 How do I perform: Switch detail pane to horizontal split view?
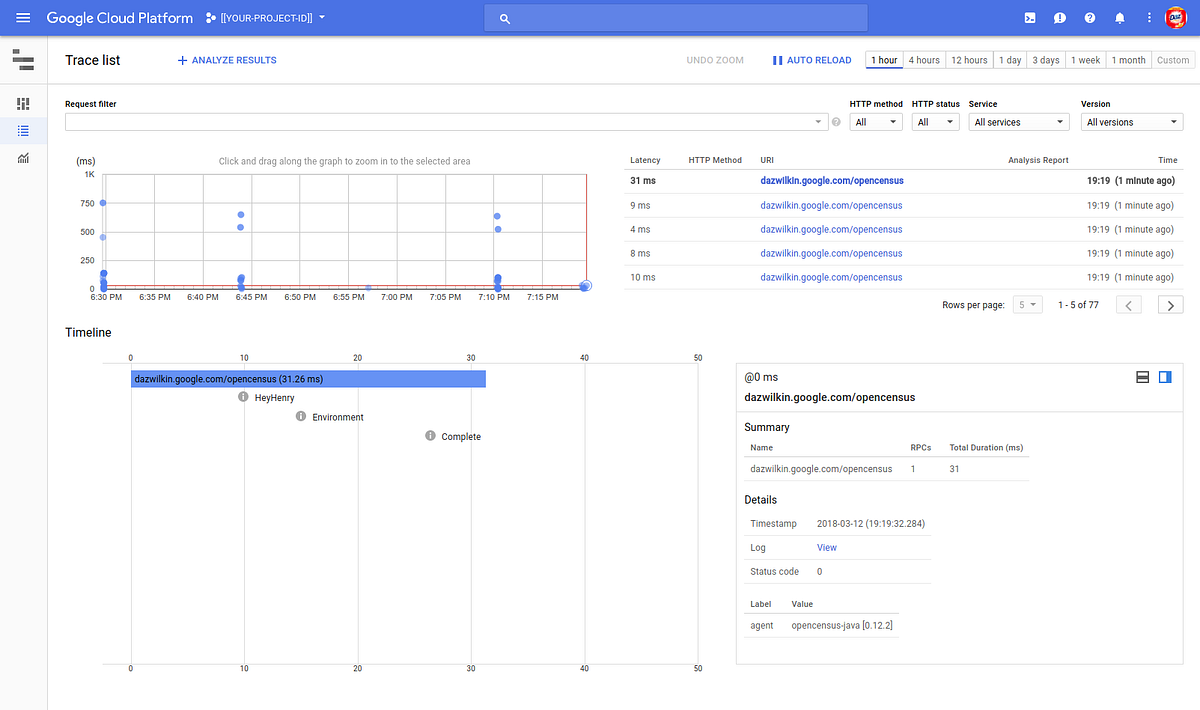(1142, 377)
